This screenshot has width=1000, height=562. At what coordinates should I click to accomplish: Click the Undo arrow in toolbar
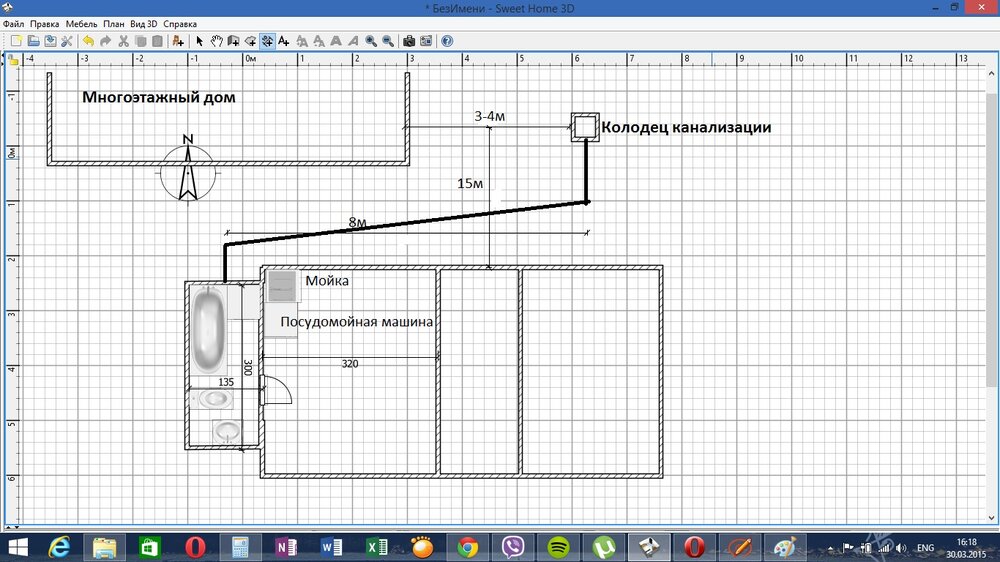(x=88, y=41)
